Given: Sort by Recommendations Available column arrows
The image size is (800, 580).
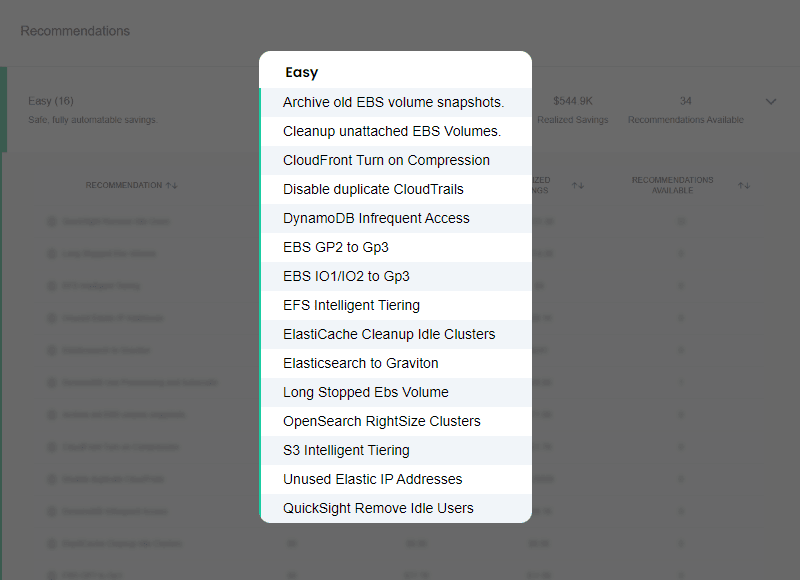Looking at the screenshot, I should 743,186.
